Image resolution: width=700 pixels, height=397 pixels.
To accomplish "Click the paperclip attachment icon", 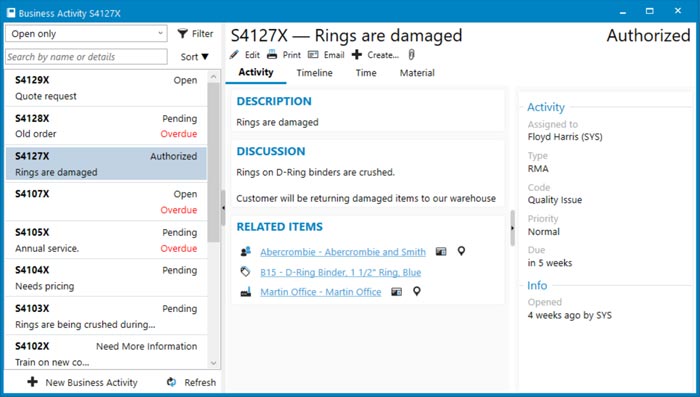I will click(411, 54).
